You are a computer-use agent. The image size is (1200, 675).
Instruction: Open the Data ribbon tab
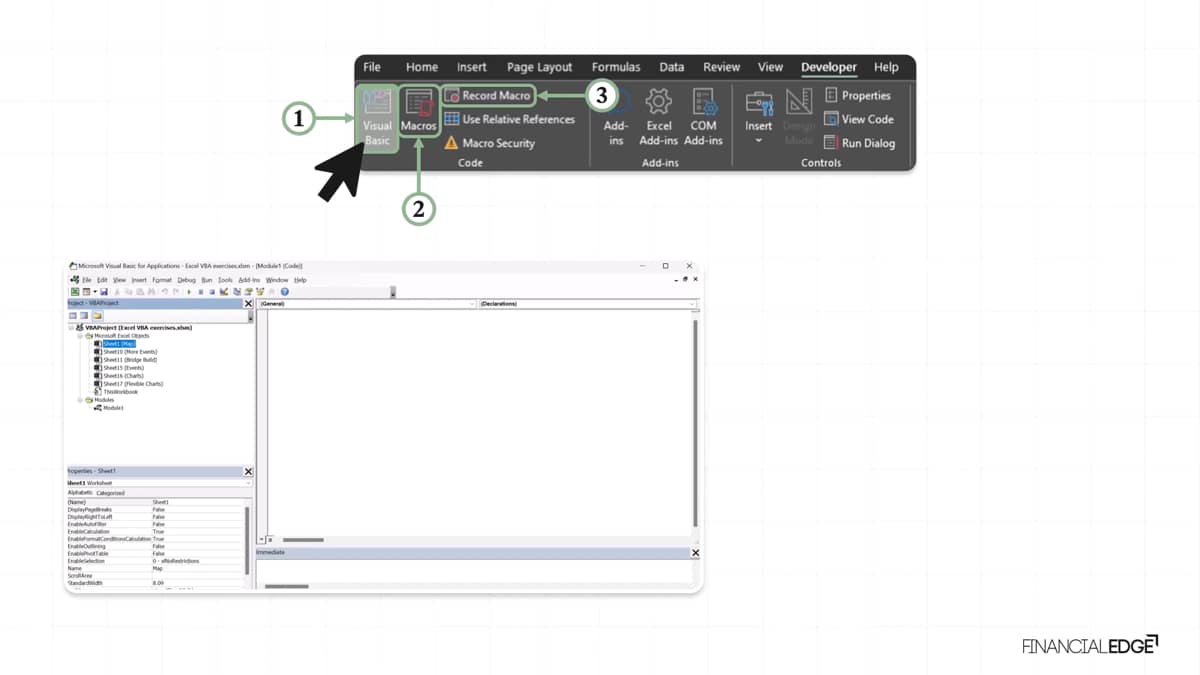[671, 67]
